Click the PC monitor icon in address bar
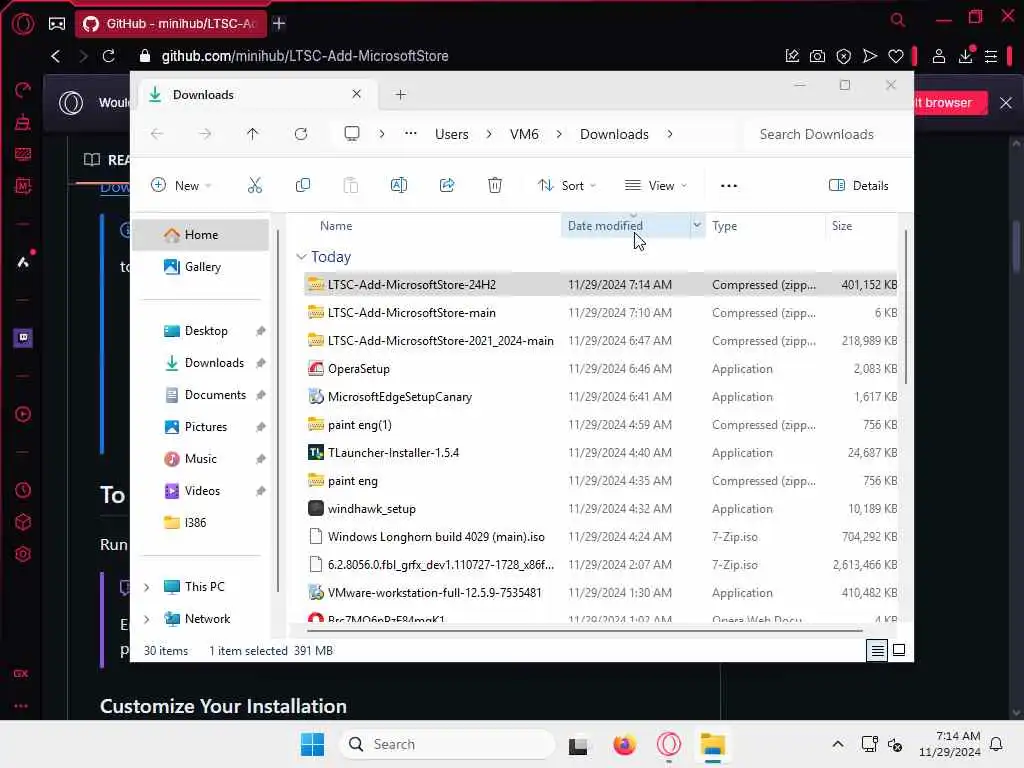This screenshot has width=1024, height=768. 352,134
